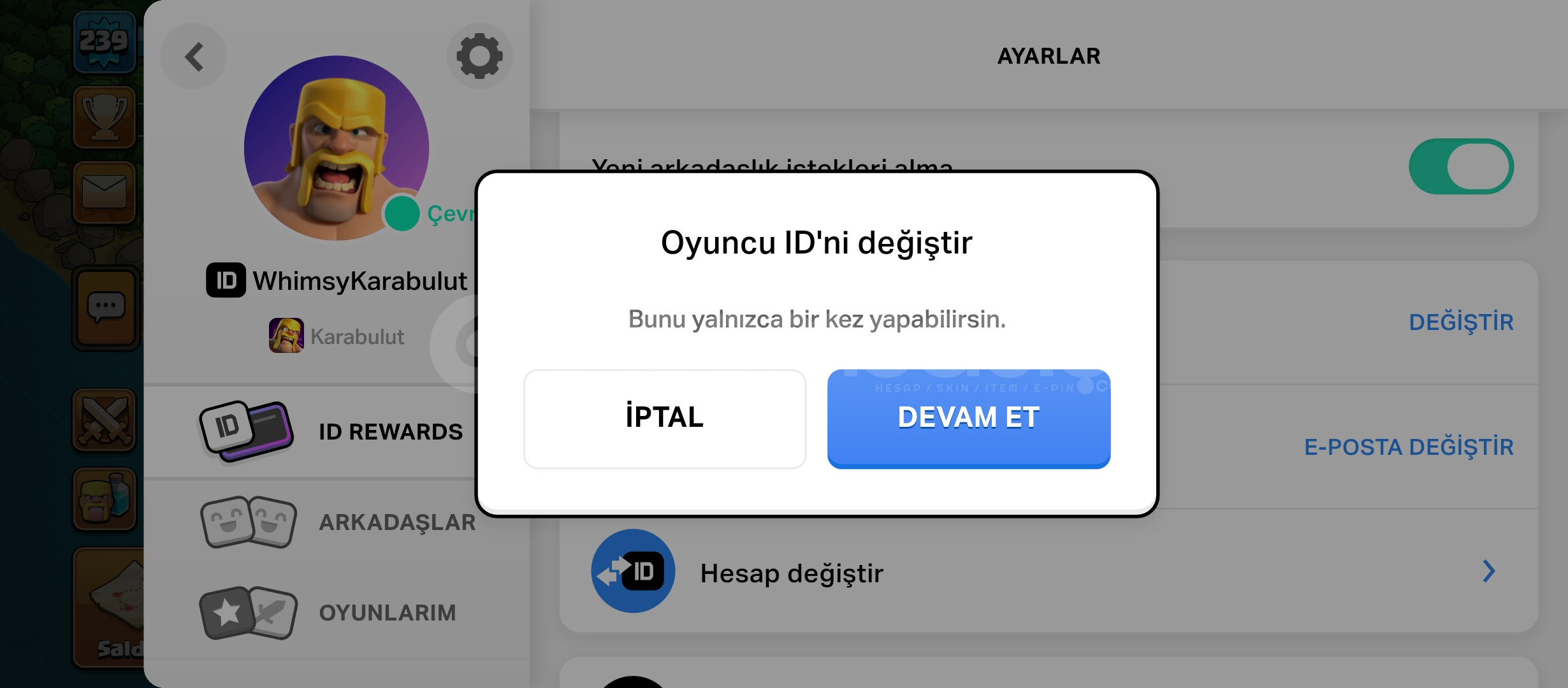Expand the Hesap değiştir chevron
The image size is (1568, 688).
coord(1488,571)
